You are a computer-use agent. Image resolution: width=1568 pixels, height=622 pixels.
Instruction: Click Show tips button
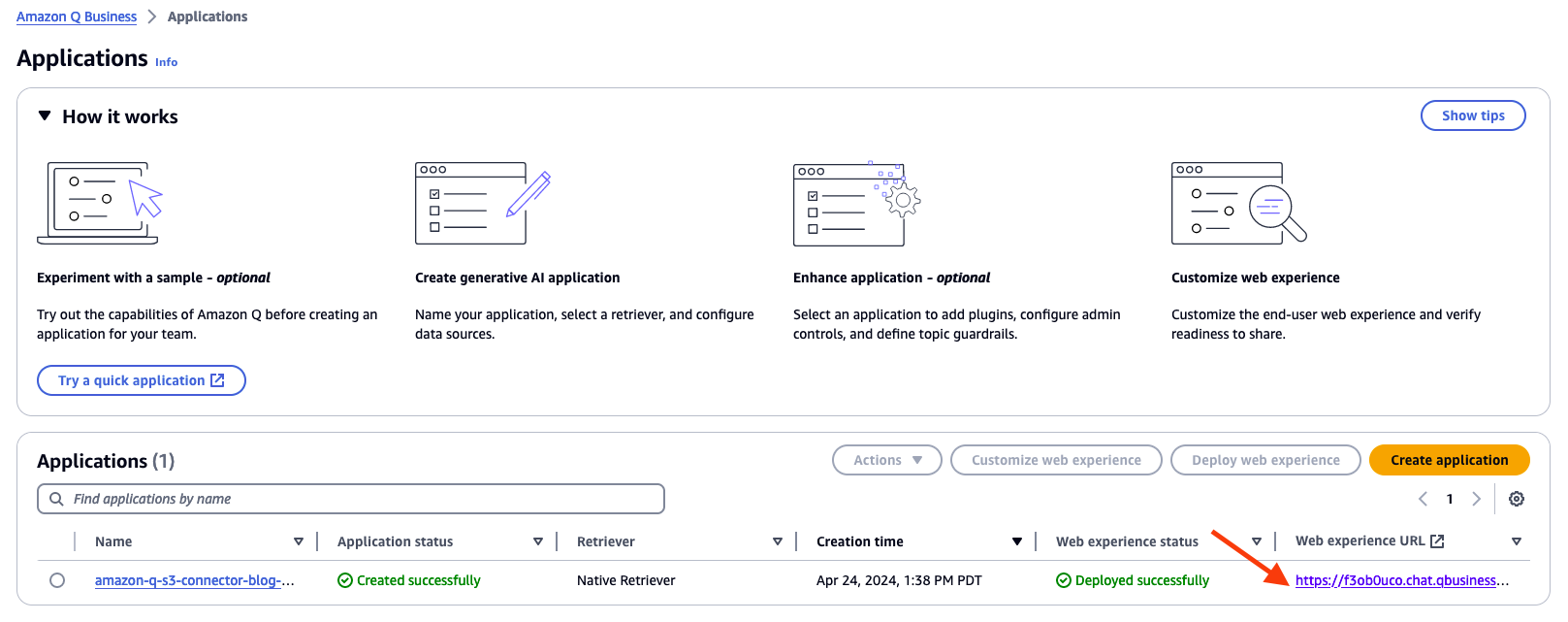[x=1473, y=115]
